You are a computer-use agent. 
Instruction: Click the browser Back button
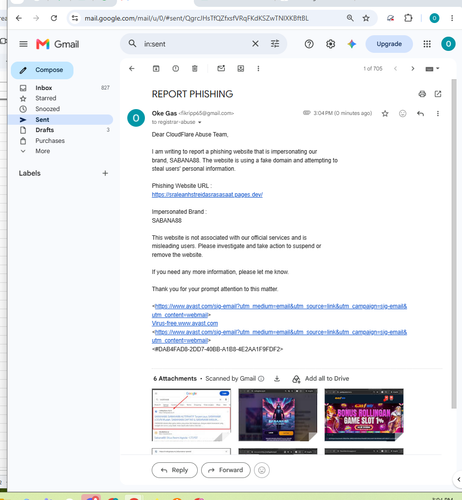coord(19,18)
